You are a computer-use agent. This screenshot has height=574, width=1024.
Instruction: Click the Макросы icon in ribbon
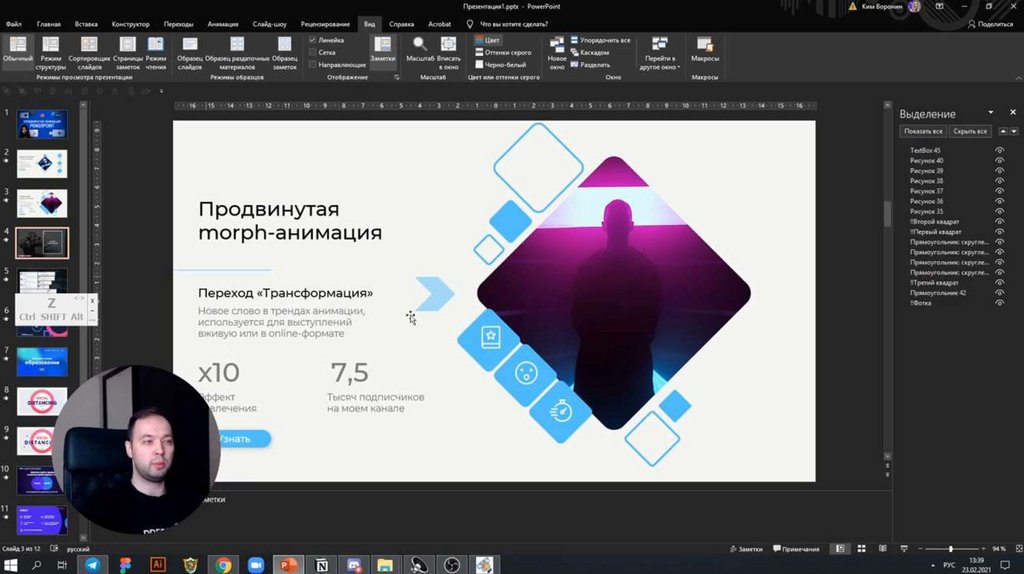tap(704, 46)
